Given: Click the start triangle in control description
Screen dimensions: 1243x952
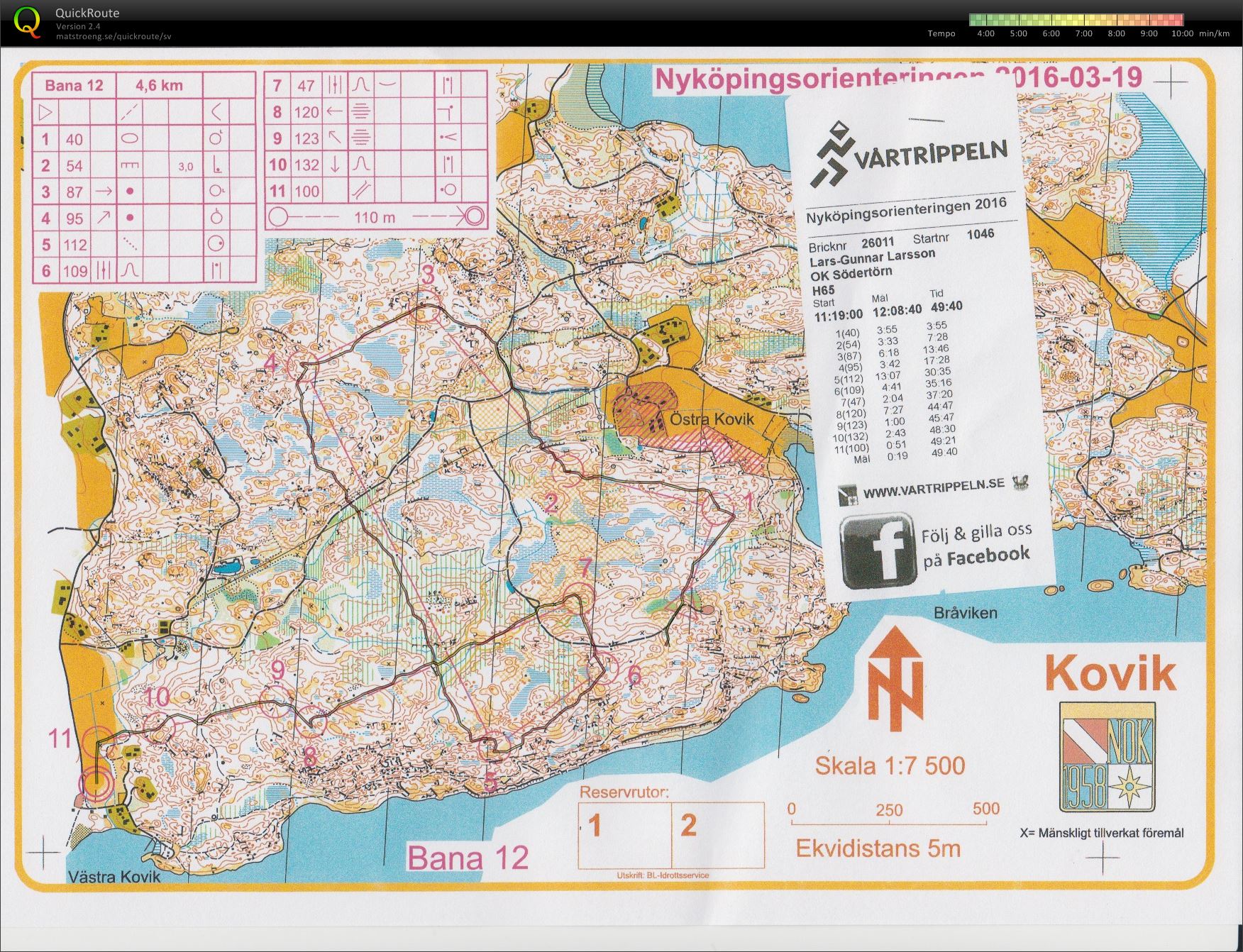Looking at the screenshot, I should click(x=45, y=112).
